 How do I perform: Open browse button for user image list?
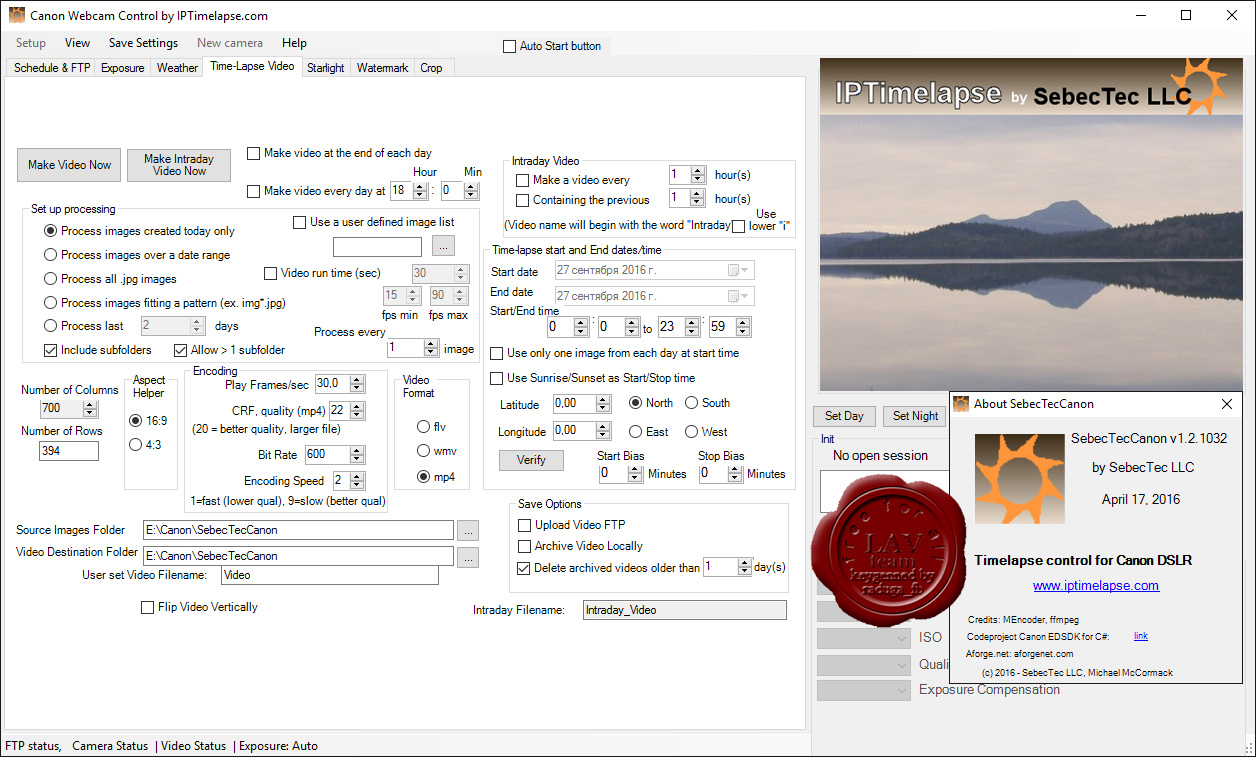coord(445,246)
